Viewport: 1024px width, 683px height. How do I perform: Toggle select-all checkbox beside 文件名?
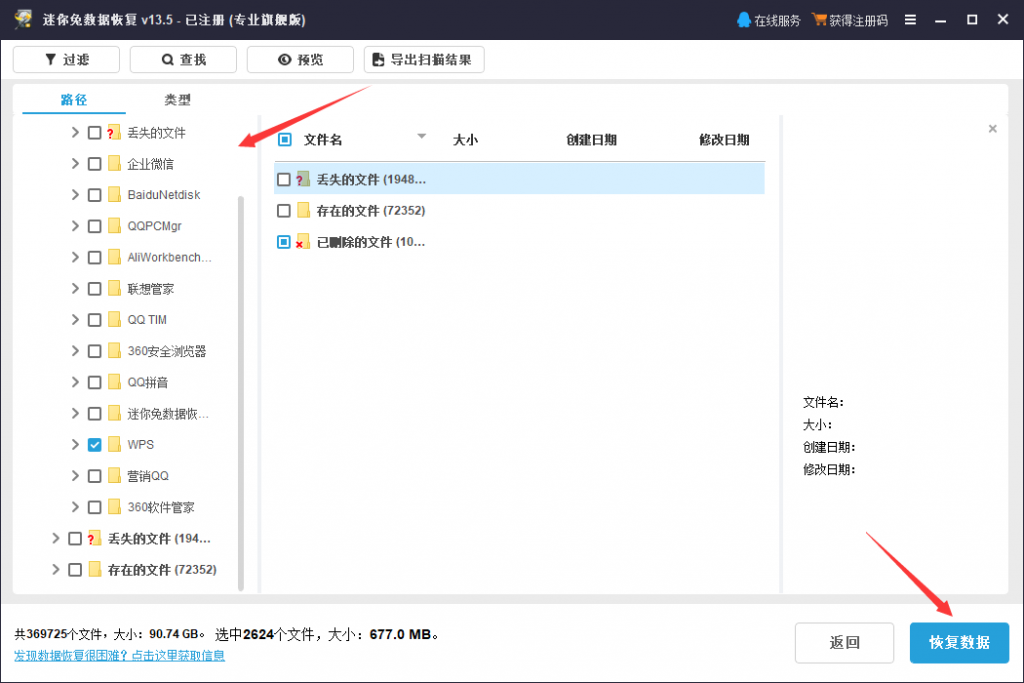[x=285, y=139]
